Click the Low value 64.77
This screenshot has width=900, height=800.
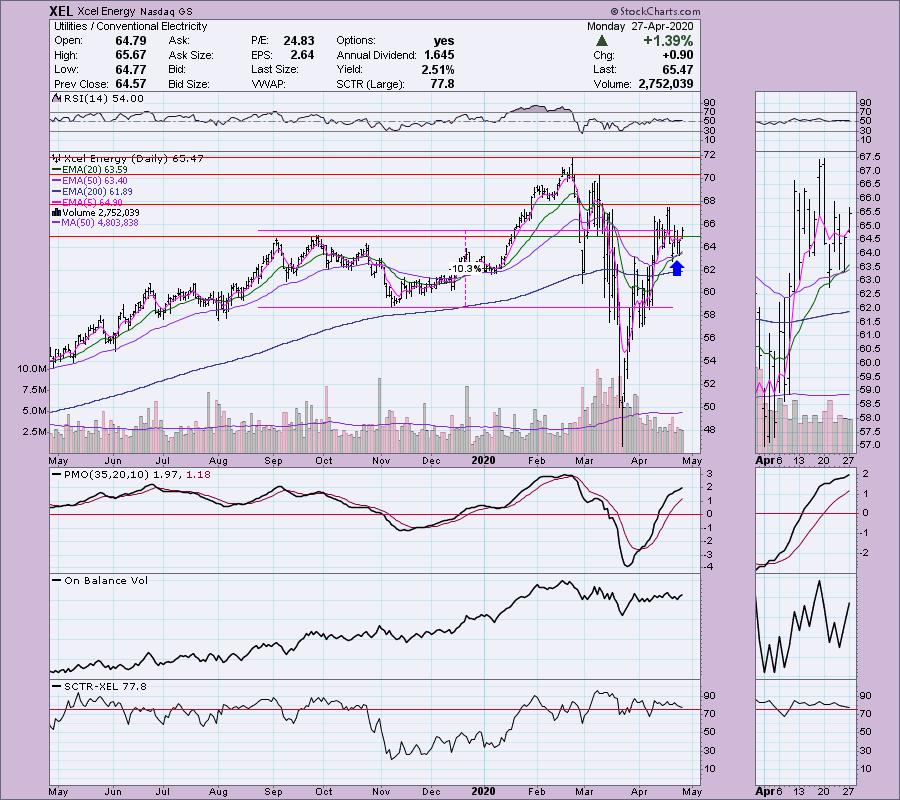(x=131, y=69)
